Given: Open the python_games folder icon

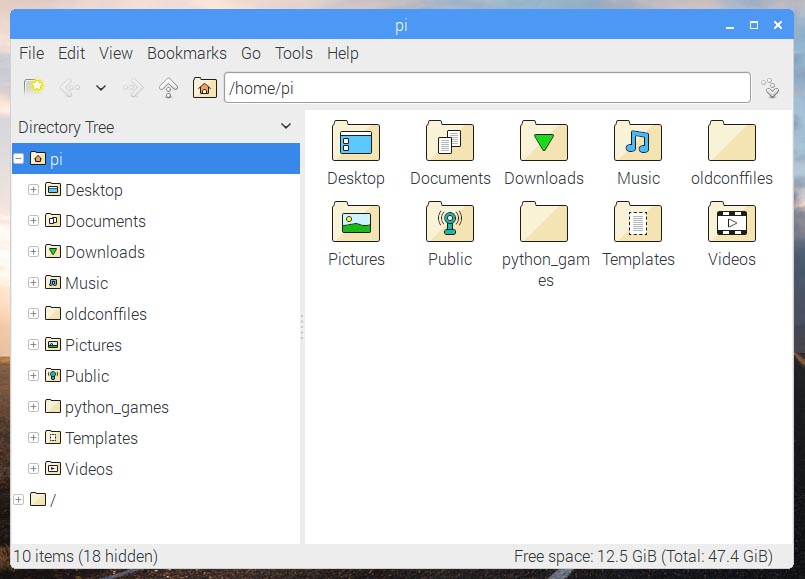Looking at the screenshot, I should pyautogui.click(x=544, y=224).
